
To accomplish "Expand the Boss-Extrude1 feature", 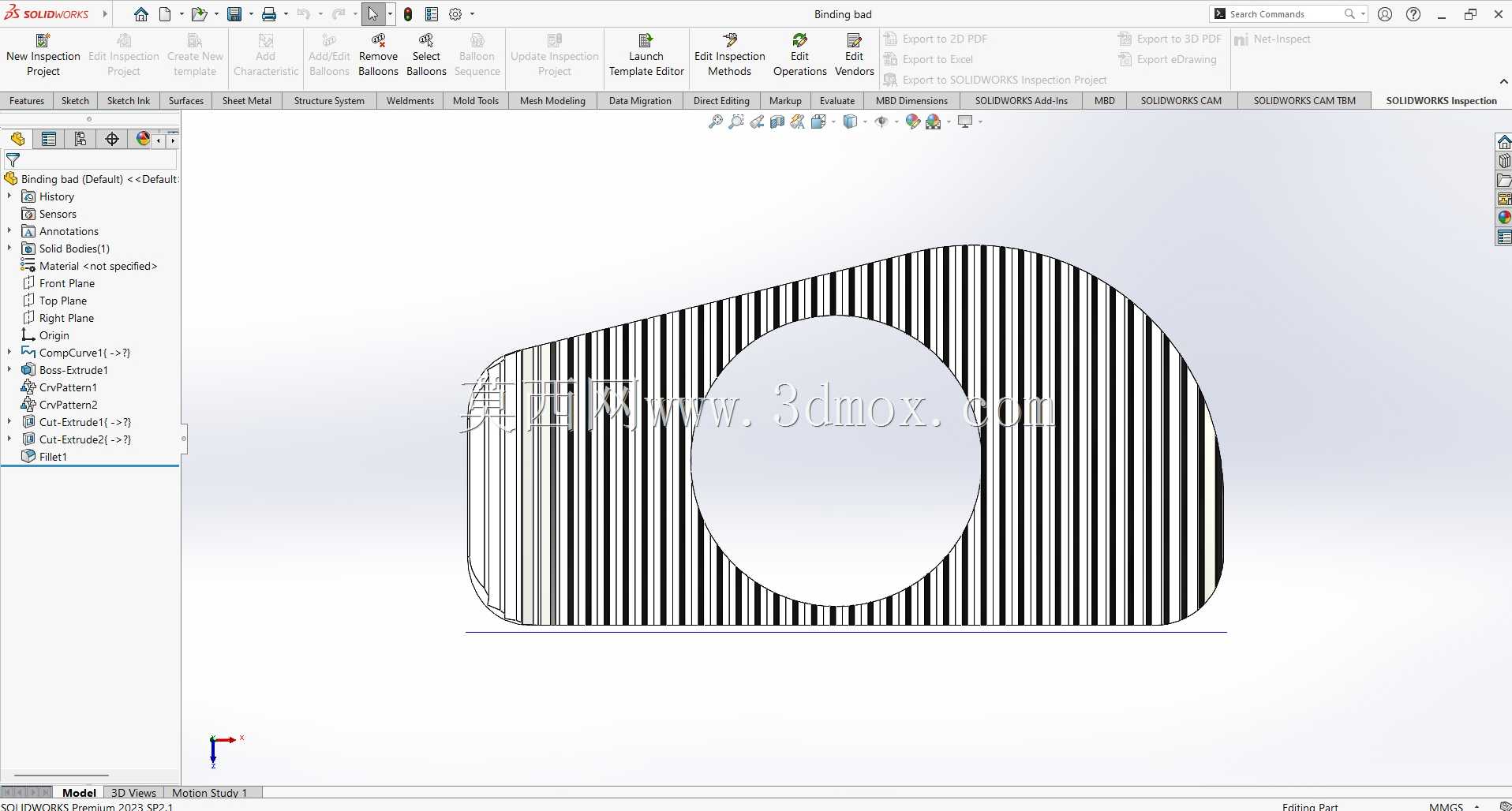I will coord(9,369).
